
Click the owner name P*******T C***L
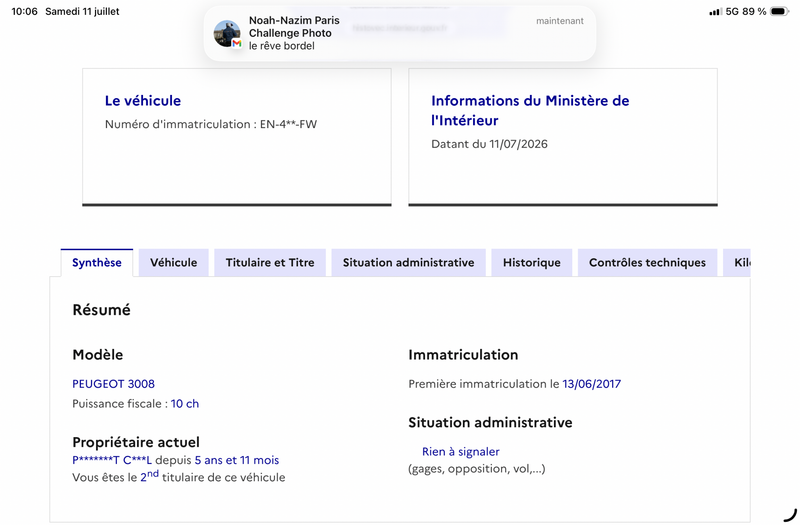point(112,460)
